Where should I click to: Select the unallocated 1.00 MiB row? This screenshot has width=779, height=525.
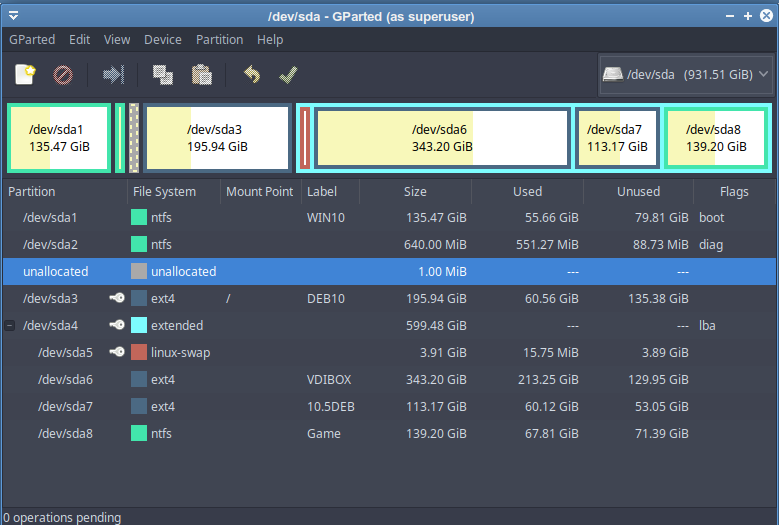click(x=390, y=272)
